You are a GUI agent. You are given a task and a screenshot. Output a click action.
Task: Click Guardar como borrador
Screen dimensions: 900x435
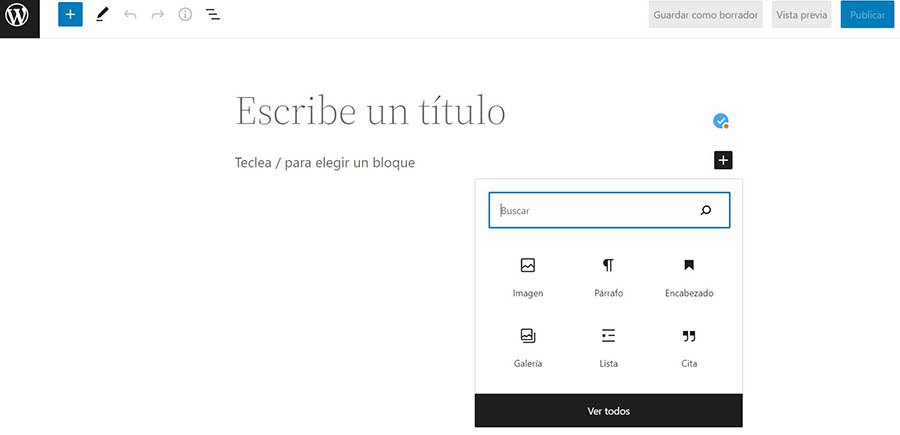click(705, 15)
